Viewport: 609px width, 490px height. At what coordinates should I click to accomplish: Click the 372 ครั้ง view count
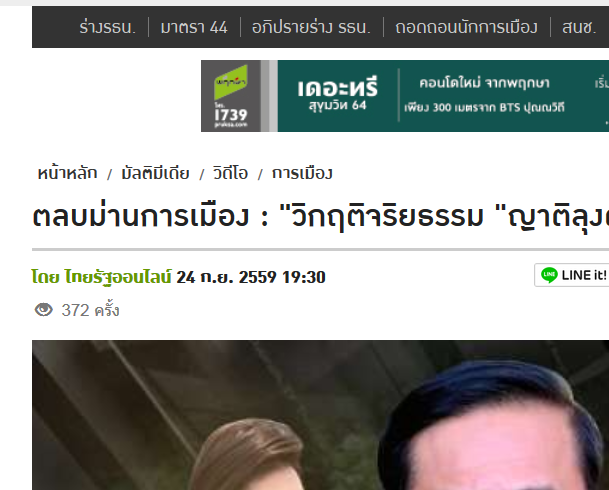(x=90, y=310)
